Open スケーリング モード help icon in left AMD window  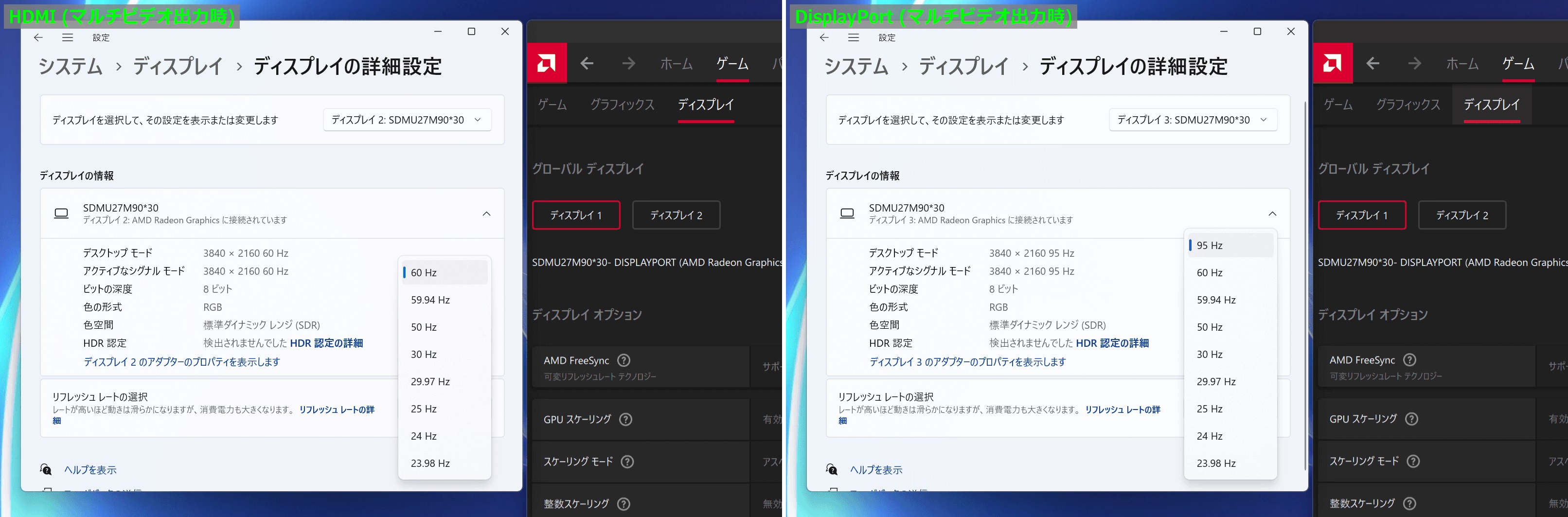(627, 462)
